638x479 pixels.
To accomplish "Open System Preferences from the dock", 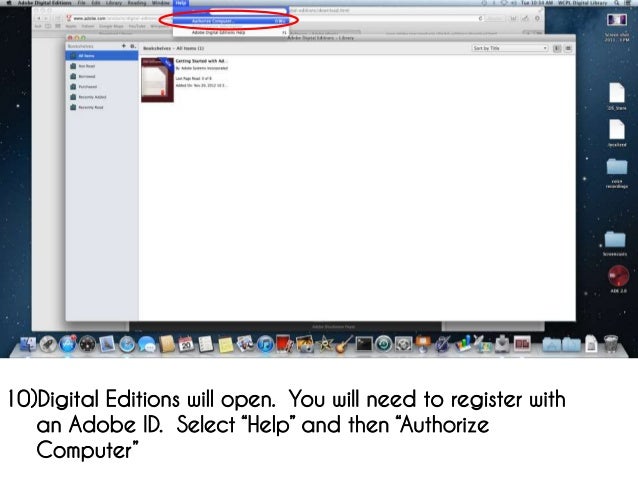I will [403, 344].
